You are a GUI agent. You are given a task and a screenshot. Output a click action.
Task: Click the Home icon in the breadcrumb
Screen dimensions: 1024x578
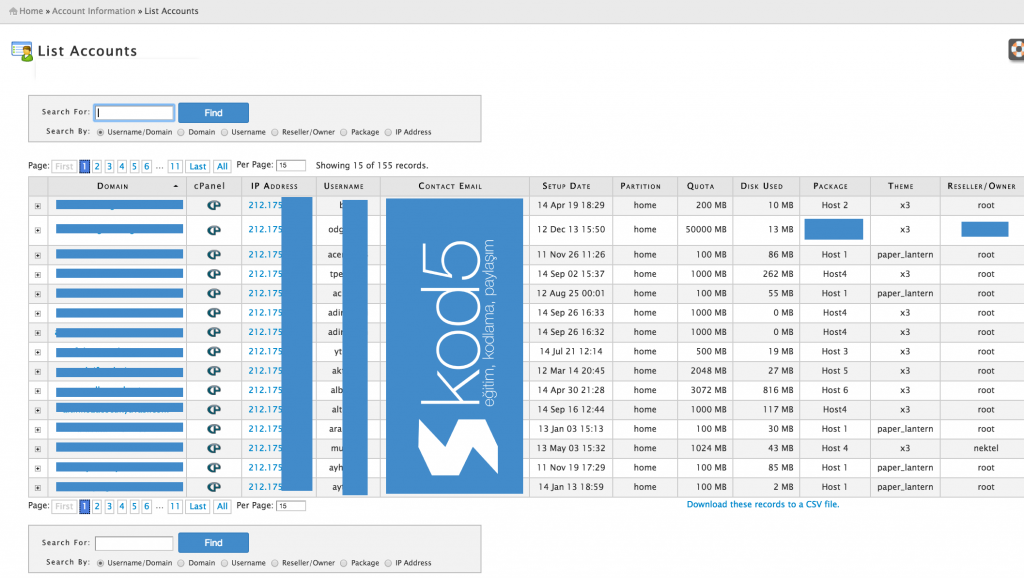(13, 11)
